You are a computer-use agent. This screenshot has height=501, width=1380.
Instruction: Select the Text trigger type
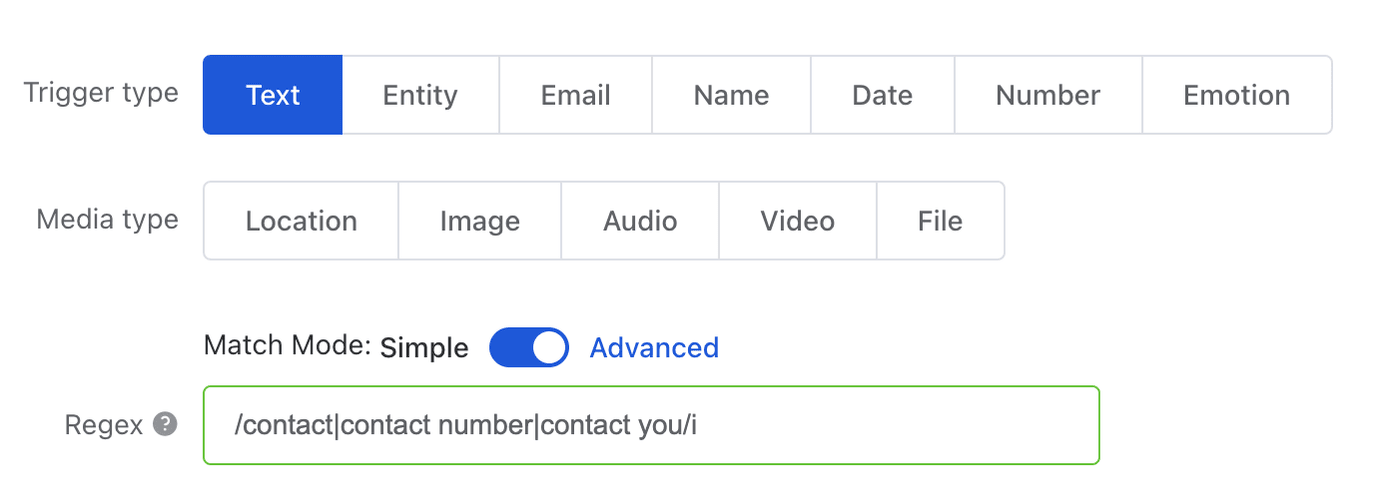point(273,95)
